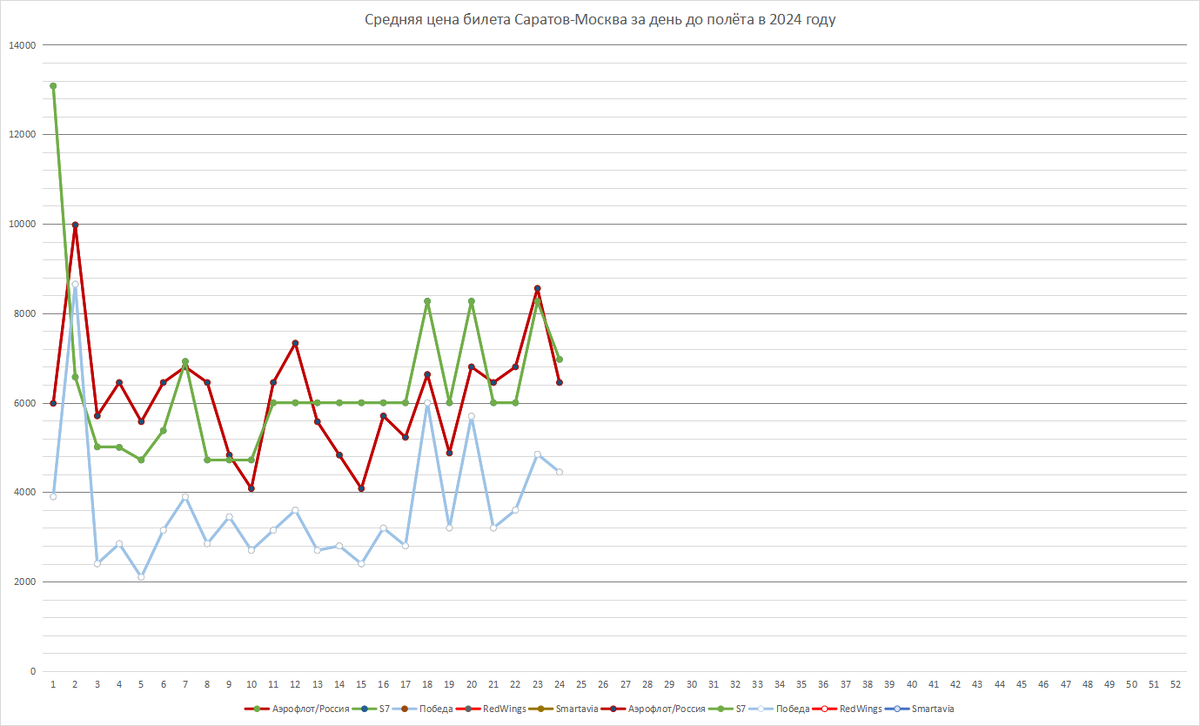1200x726 pixels.
Task: Click the last light blue Победа point at week 24
Action: (x=559, y=472)
